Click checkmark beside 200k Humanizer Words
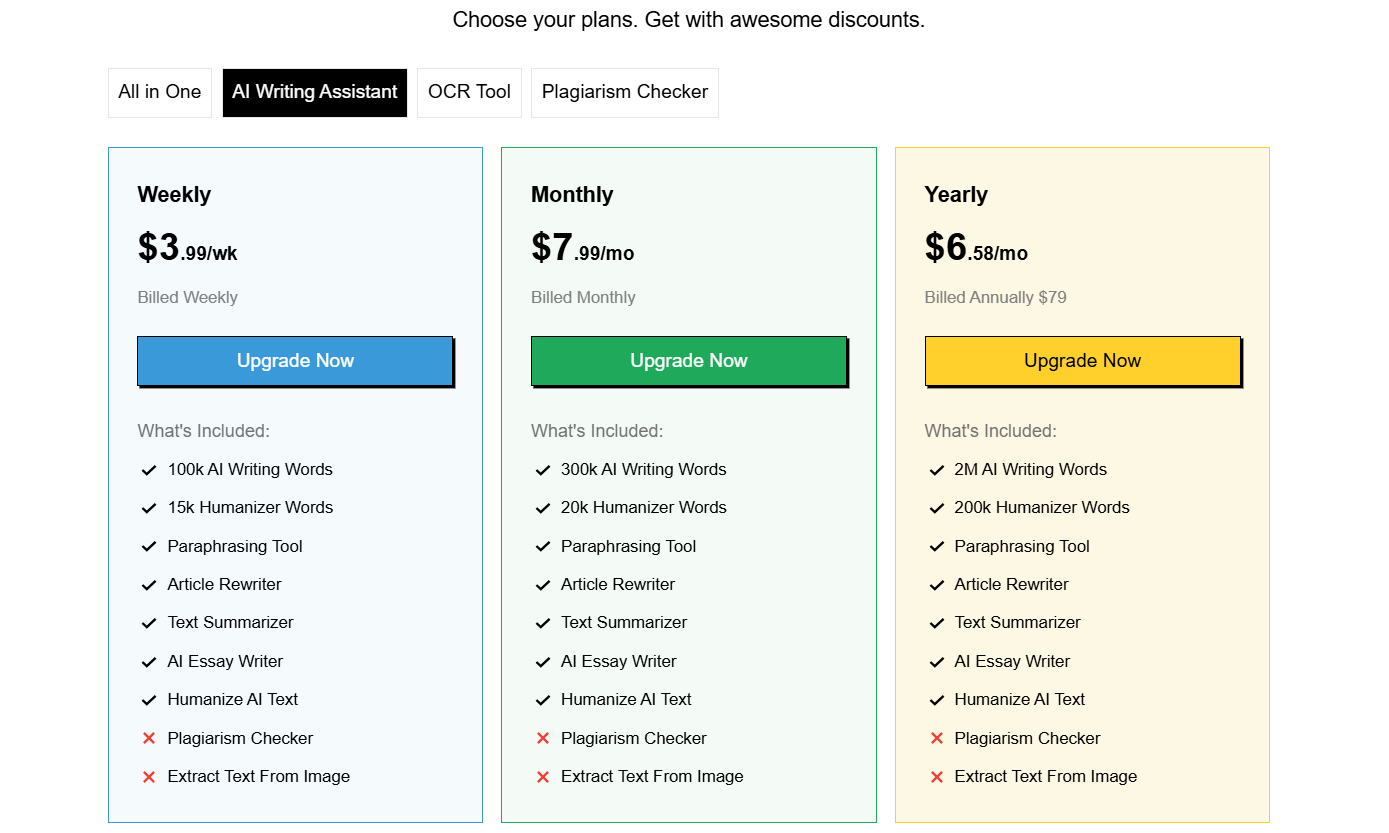 [x=937, y=508]
